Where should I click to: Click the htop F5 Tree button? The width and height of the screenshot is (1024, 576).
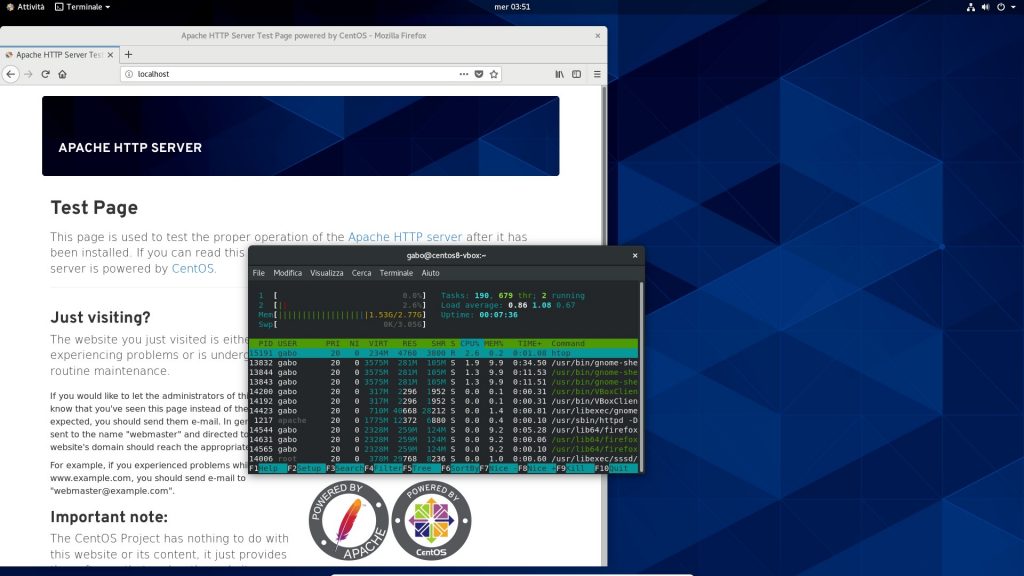(x=421, y=468)
